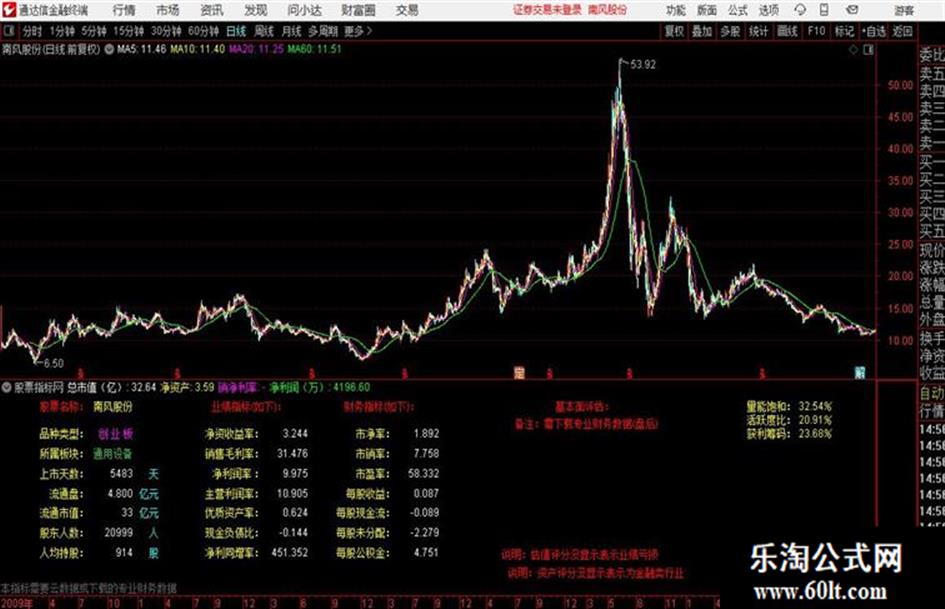Viewport: 945px width, 609px height.
Task: Click the 叠加 overlay button
Action: click(x=702, y=31)
